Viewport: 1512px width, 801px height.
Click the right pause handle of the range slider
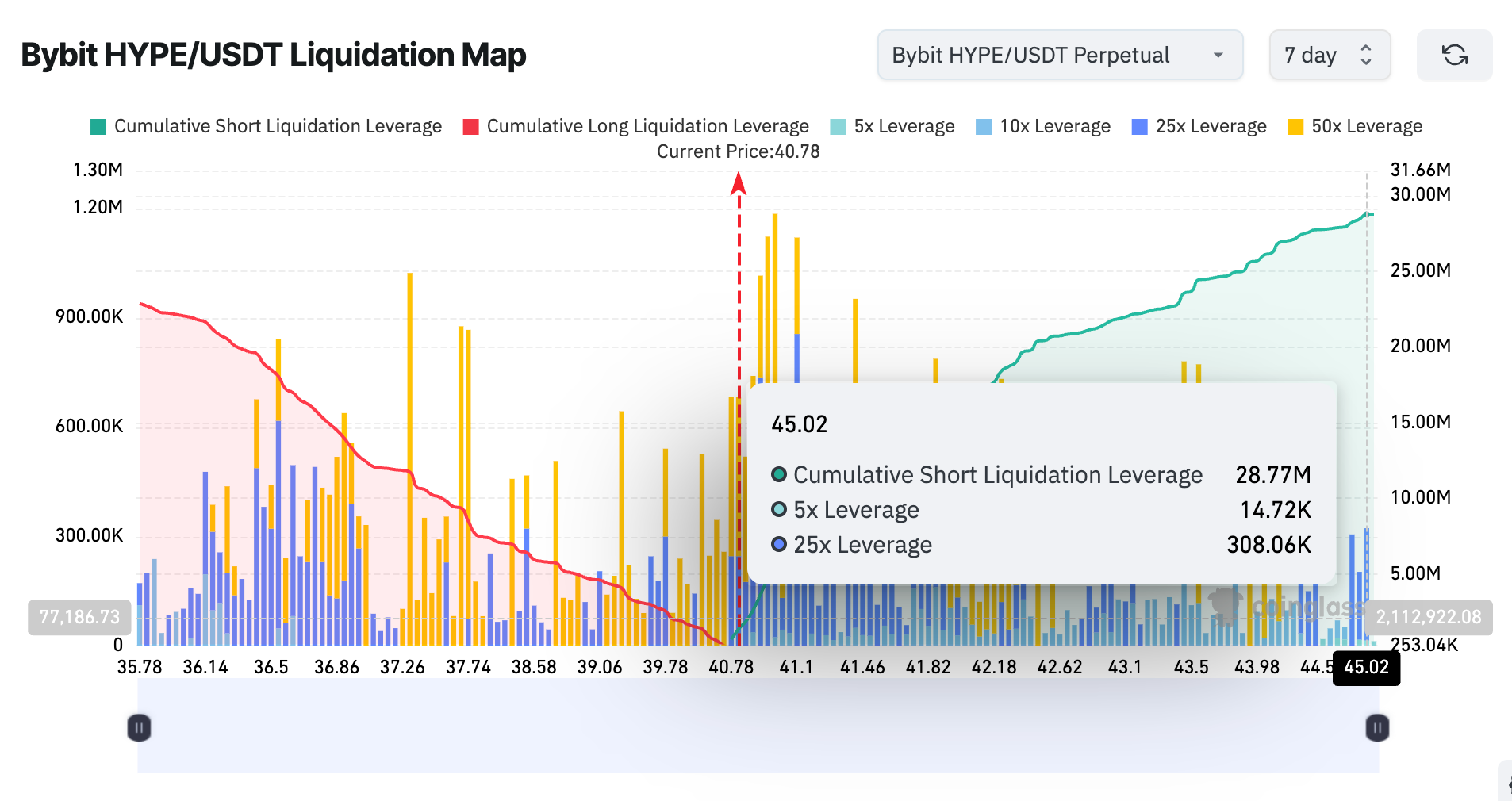click(x=1377, y=727)
